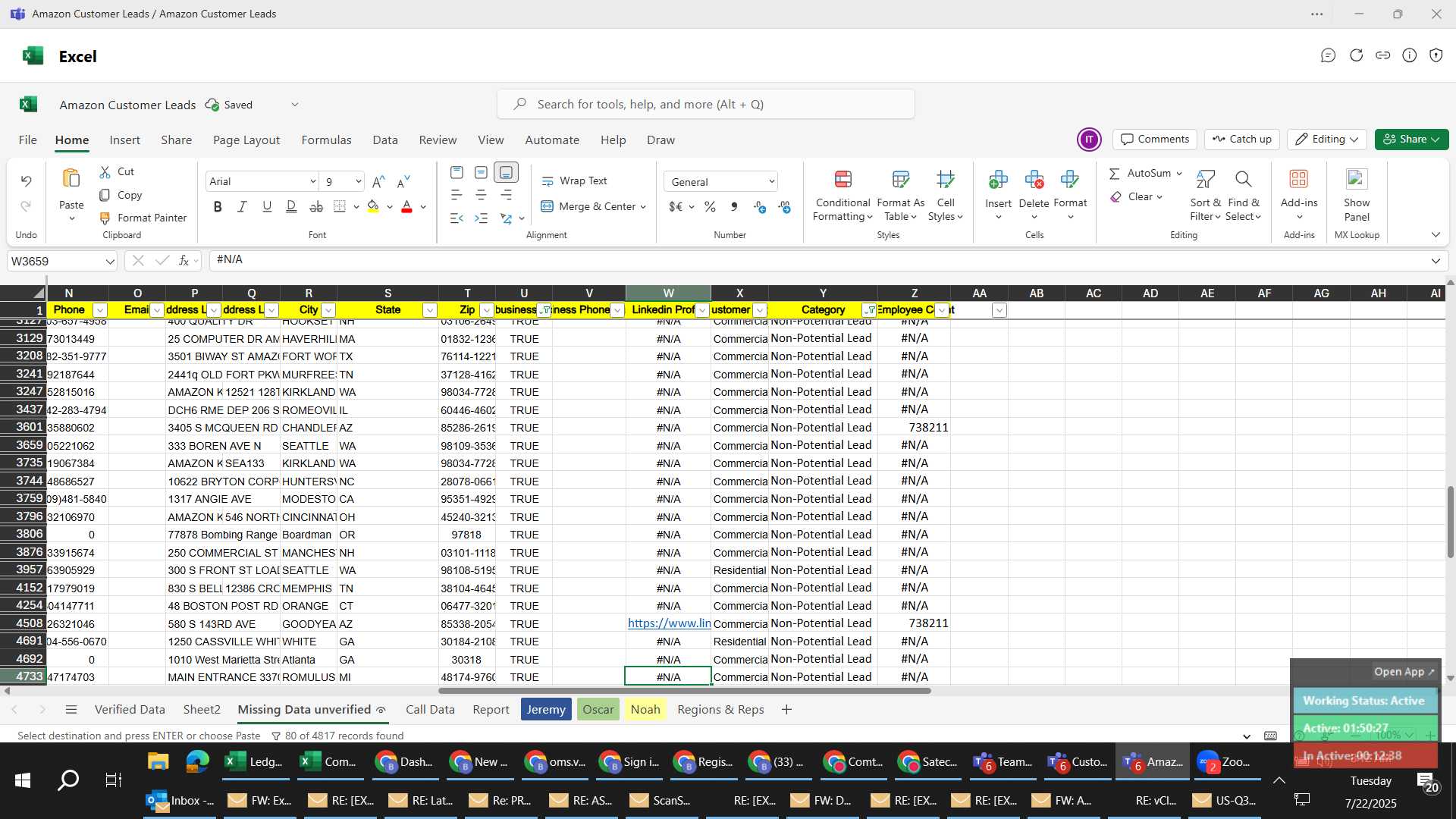Viewport: 1456px width, 819px height.
Task: Click the Cut scissors icon
Action: click(105, 172)
